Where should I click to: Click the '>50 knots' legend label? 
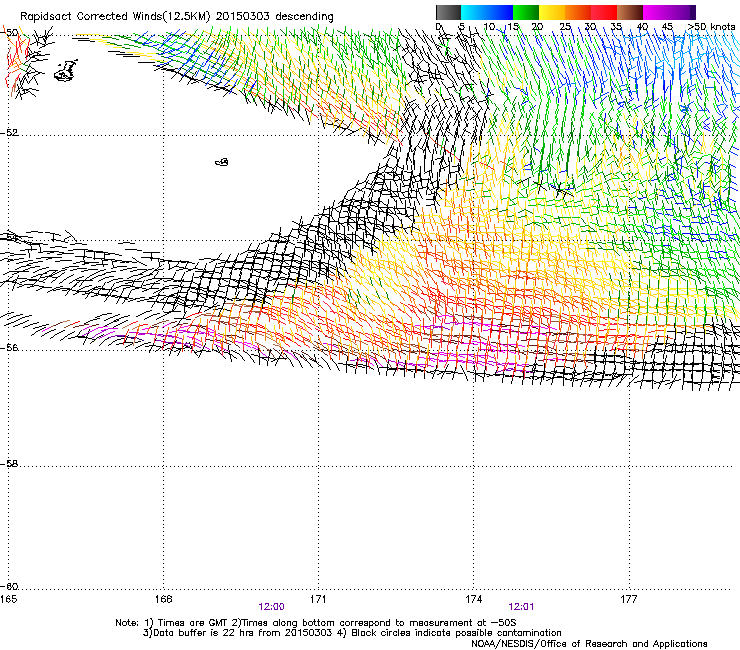pos(711,27)
